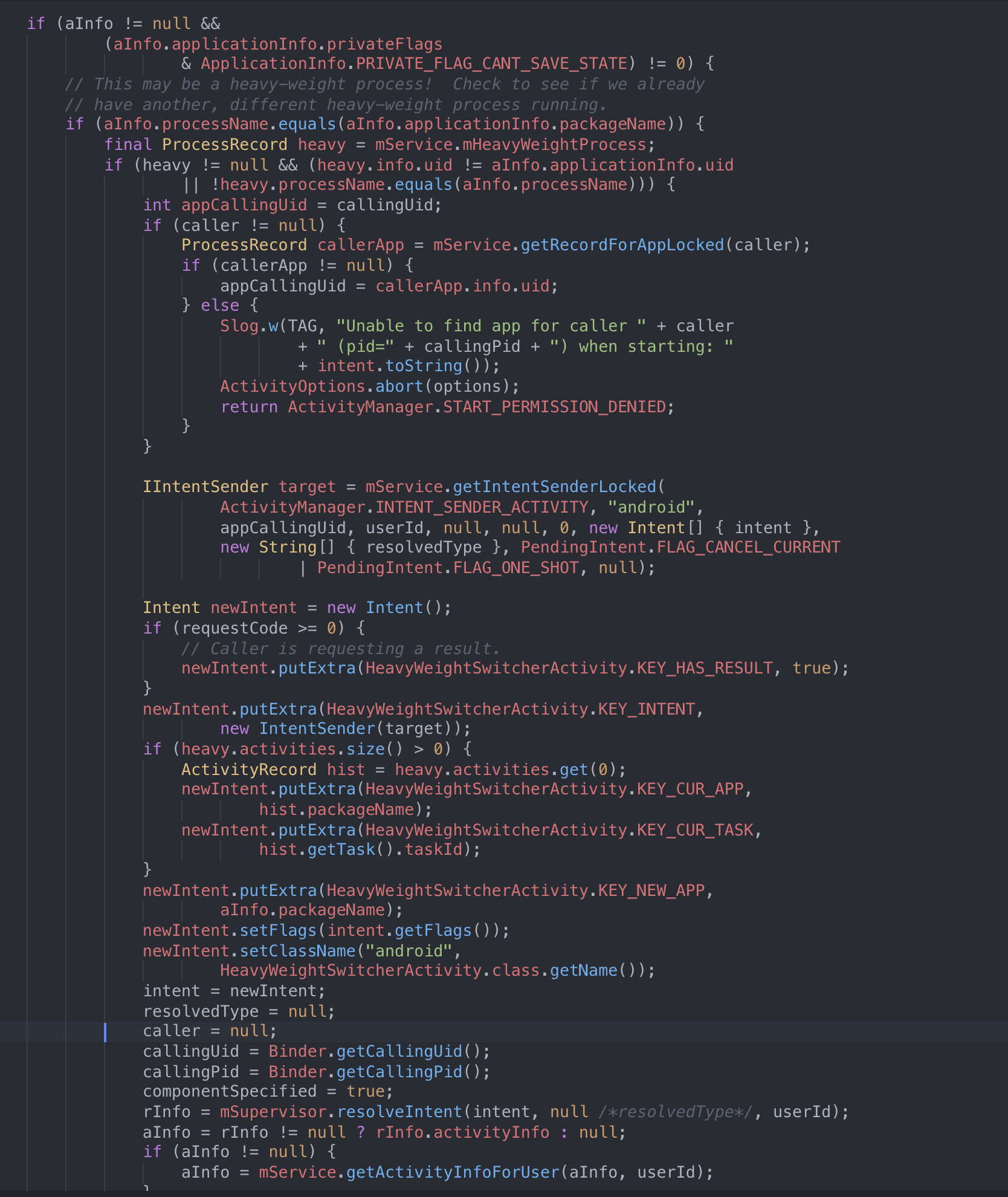Click FLAG_CANCEL_CURRENT constant

coord(748,547)
